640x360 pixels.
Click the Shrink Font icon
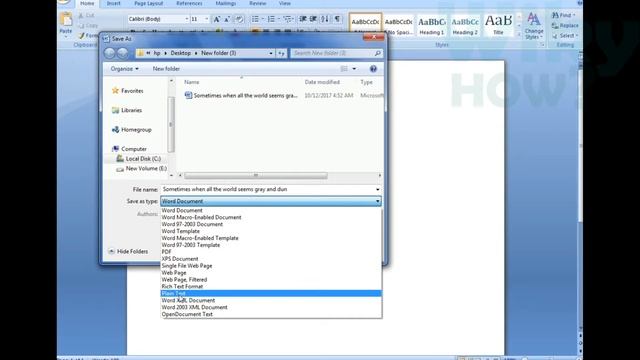[227, 19]
